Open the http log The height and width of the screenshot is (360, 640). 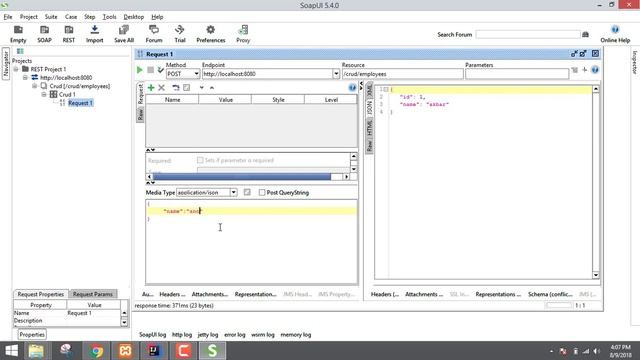182,334
